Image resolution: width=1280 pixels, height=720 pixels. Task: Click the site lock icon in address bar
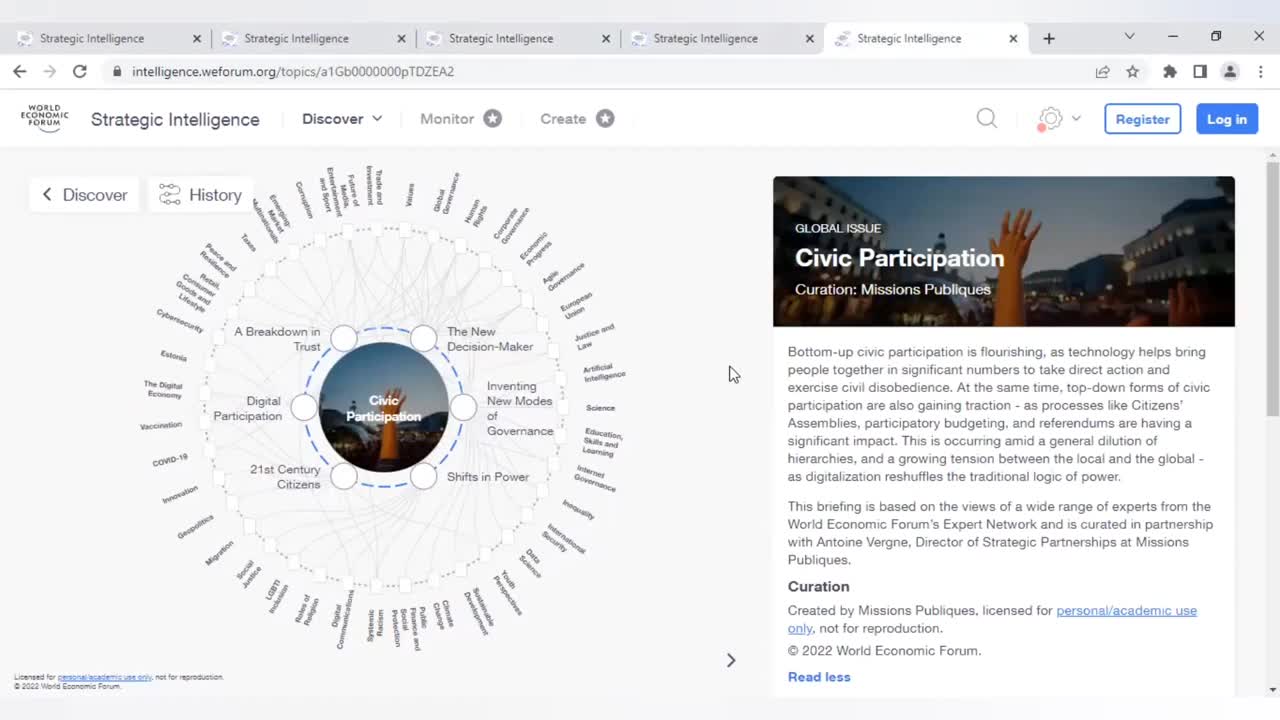coord(117,71)
